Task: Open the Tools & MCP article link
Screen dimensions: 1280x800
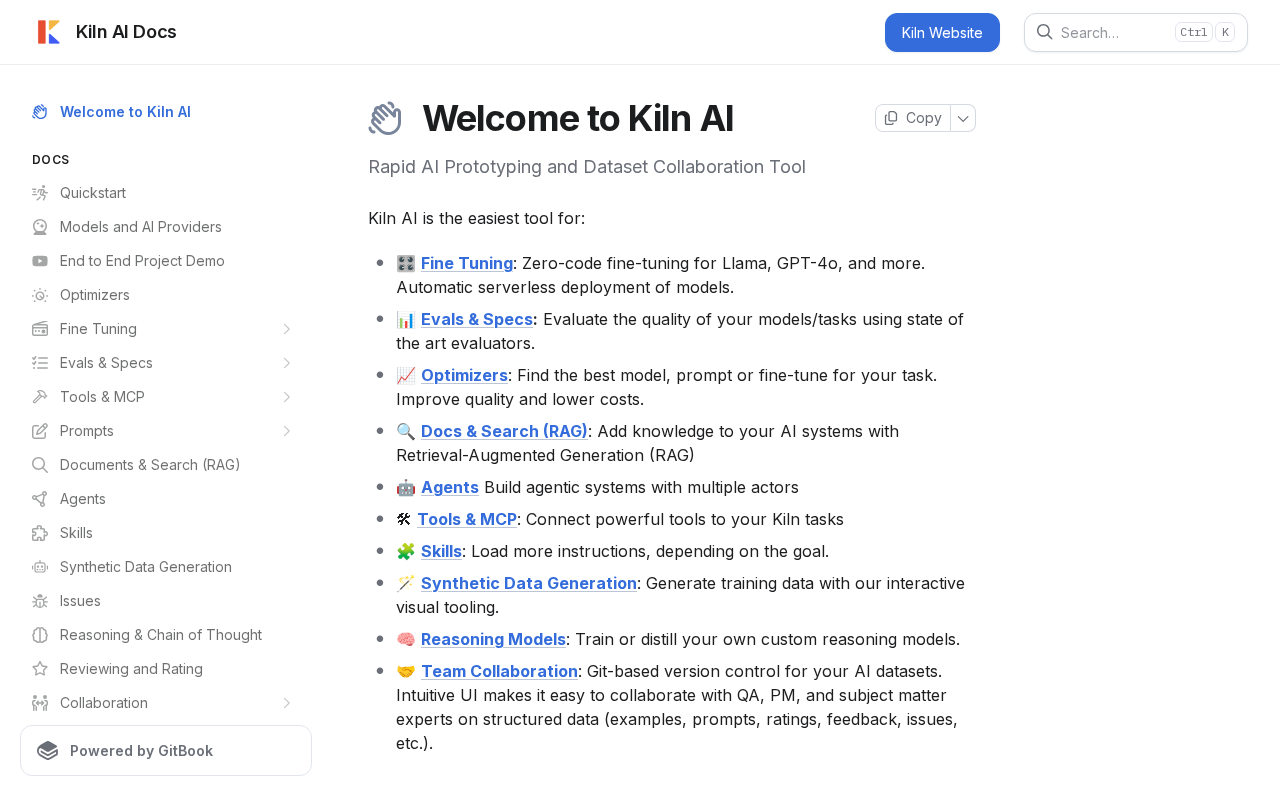Action: click(467, 519)
